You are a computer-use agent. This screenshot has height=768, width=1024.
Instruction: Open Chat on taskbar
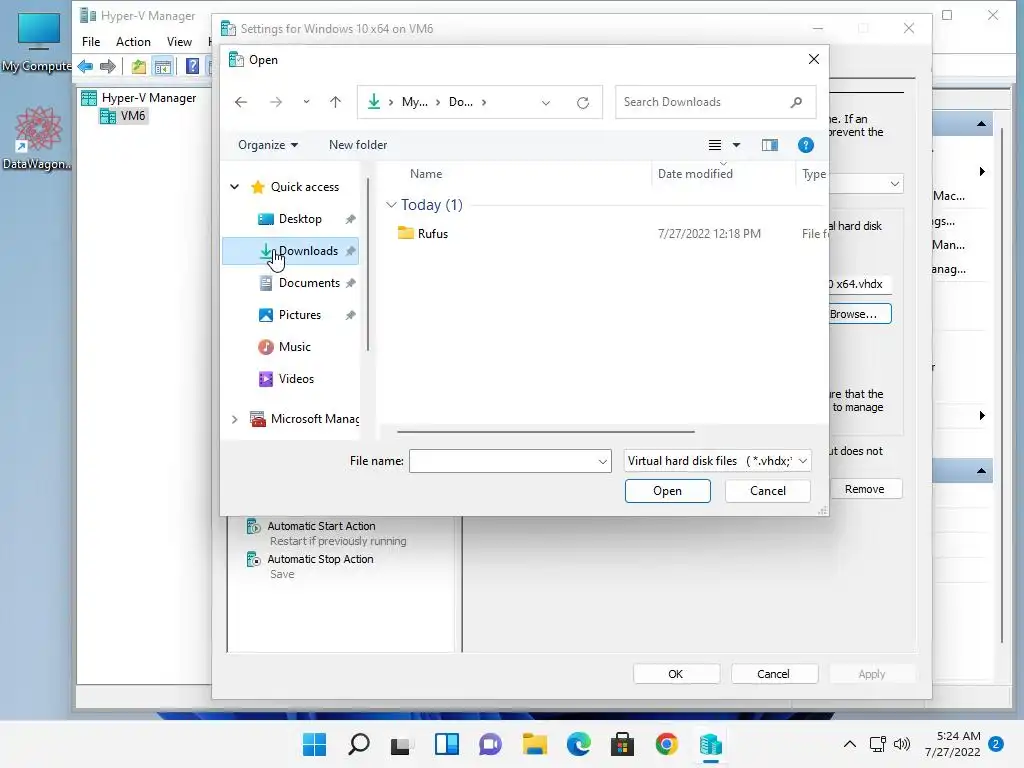pyautogui.click(x=490, y=744)
